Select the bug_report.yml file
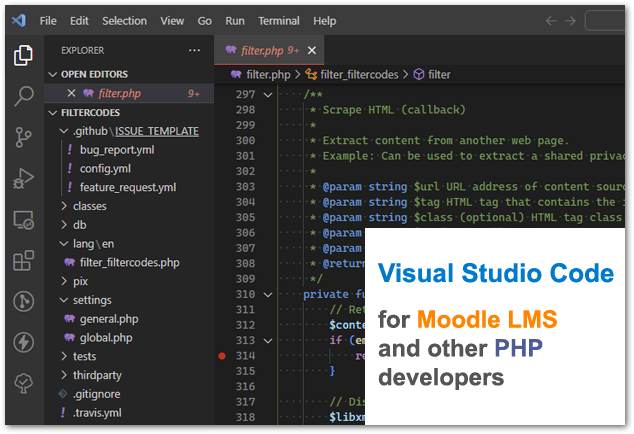This screenshot has width=634, height=434. coord(117,150)
